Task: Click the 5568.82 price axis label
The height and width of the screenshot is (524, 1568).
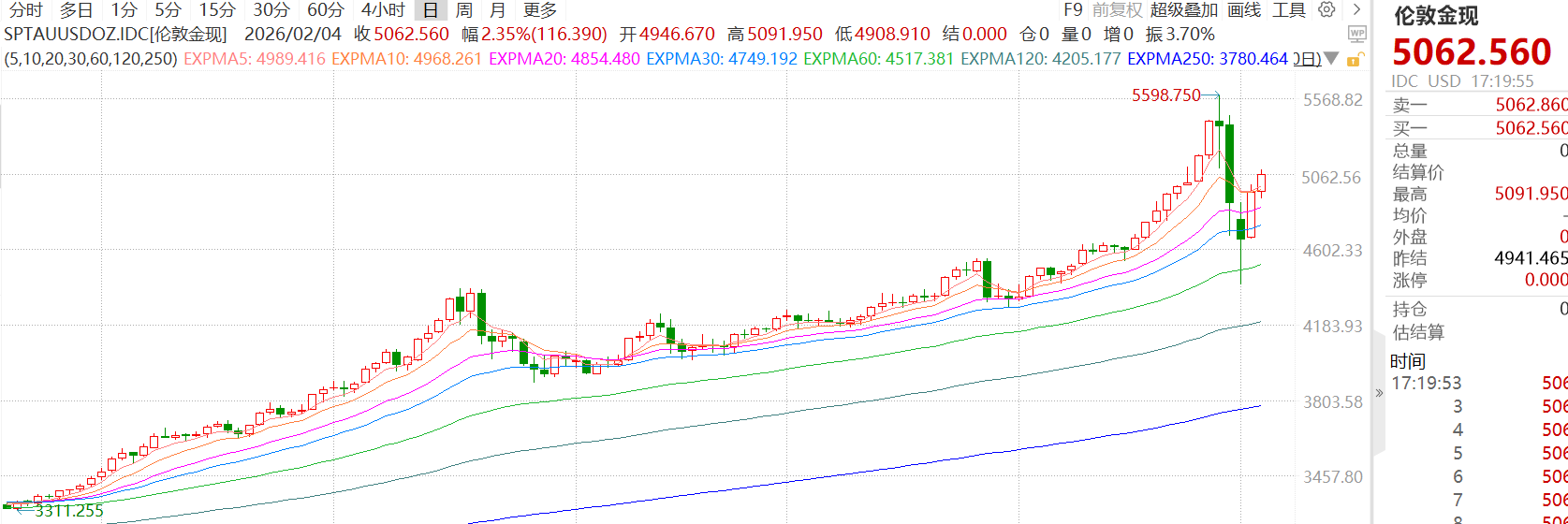Action: [x=1333, y=100]
